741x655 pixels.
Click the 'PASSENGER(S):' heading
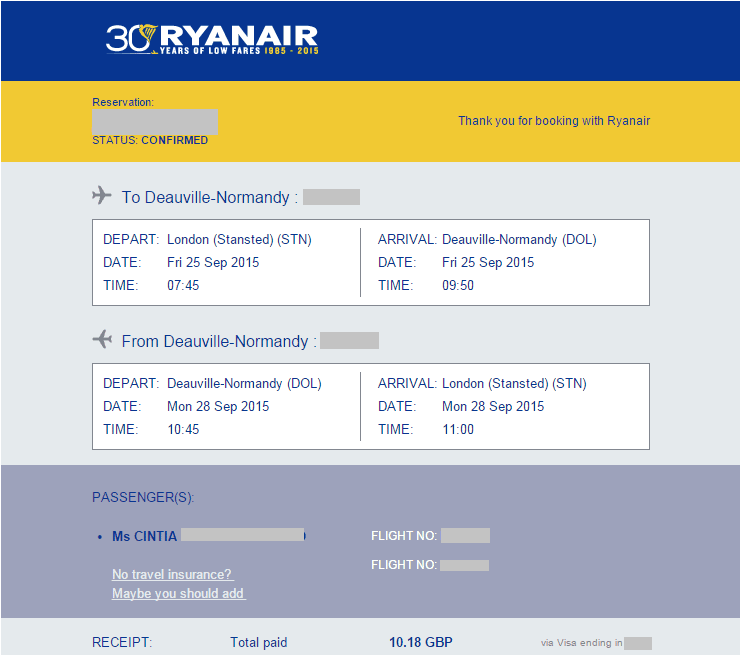pos(143,498)
